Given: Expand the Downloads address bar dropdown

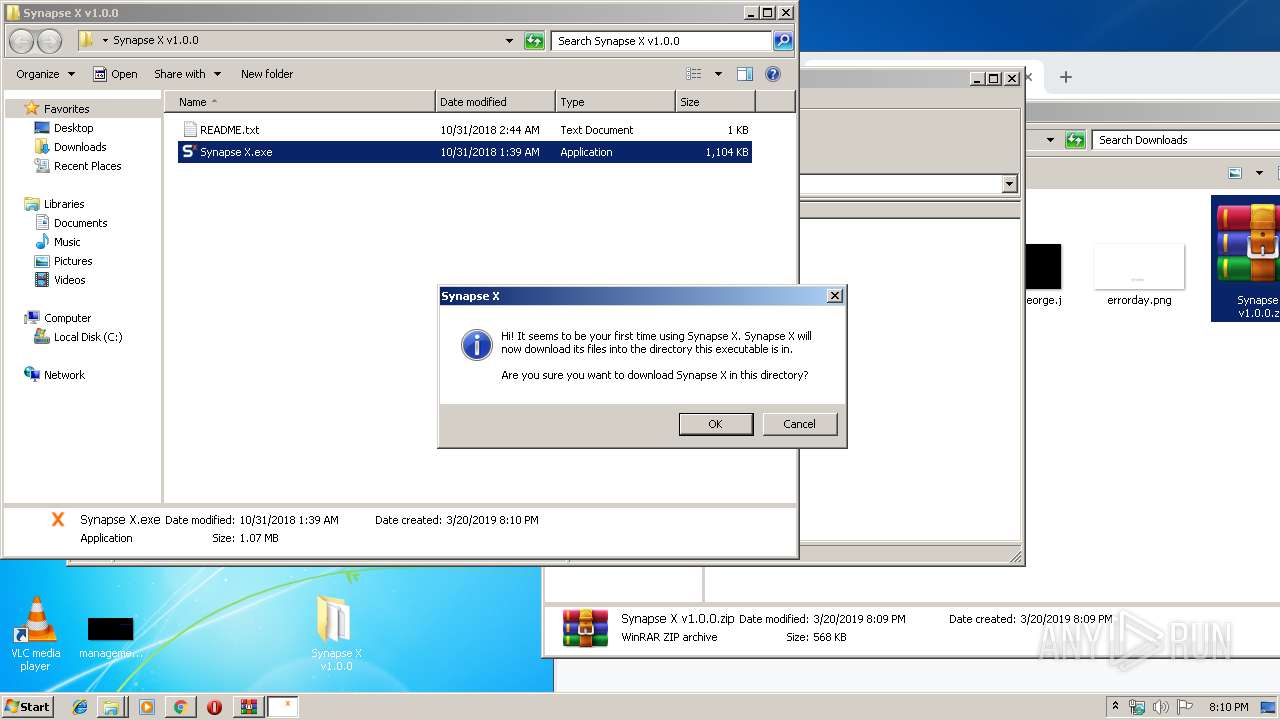Looking at the screenshot, I should point(1050,140).
